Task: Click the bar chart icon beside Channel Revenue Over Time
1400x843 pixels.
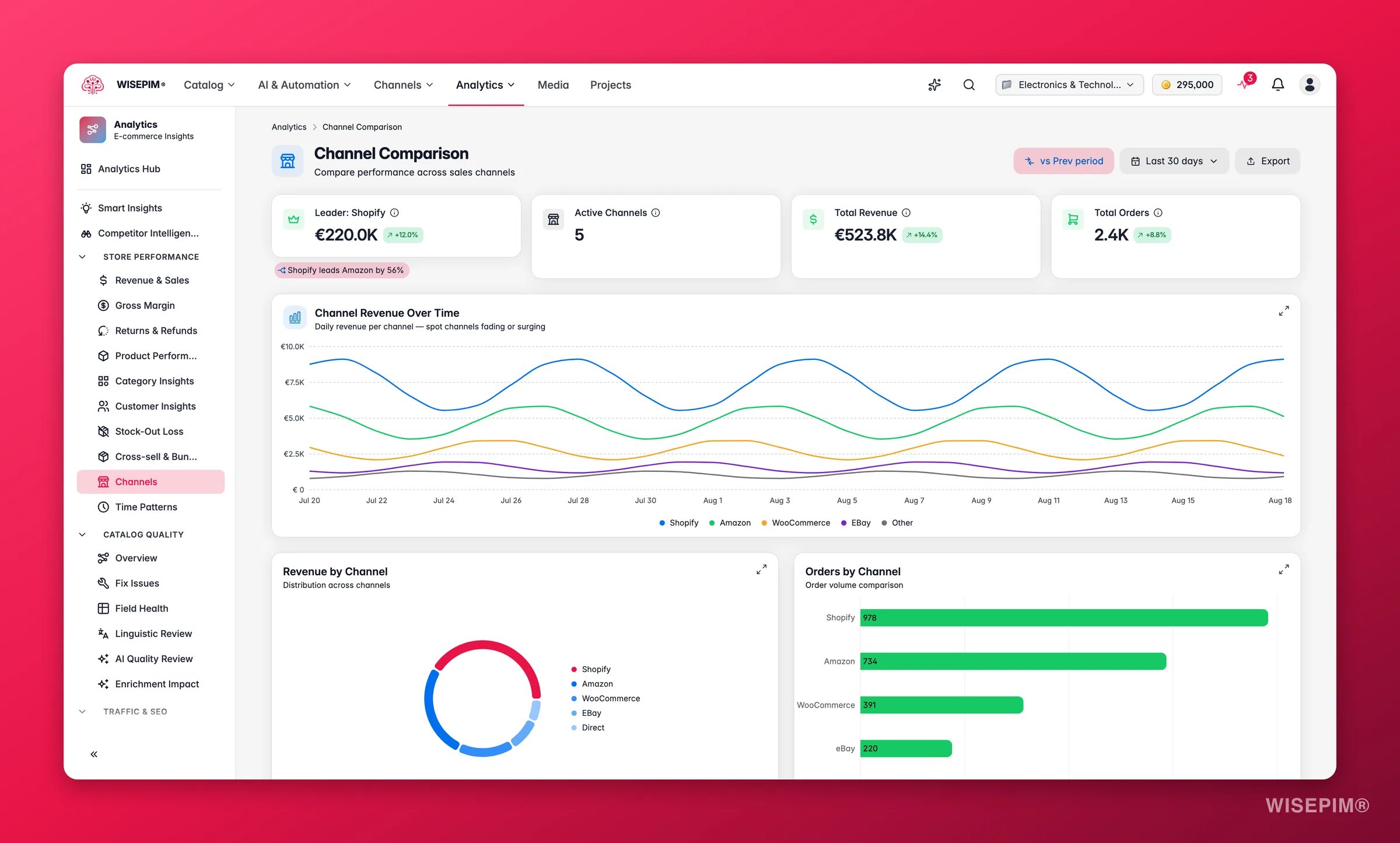Action: click(295, 317)
